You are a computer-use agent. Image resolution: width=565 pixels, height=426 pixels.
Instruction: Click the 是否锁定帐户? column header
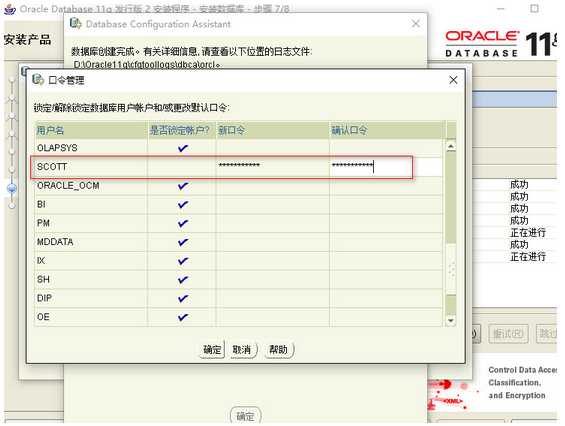[x=182, y=130]
